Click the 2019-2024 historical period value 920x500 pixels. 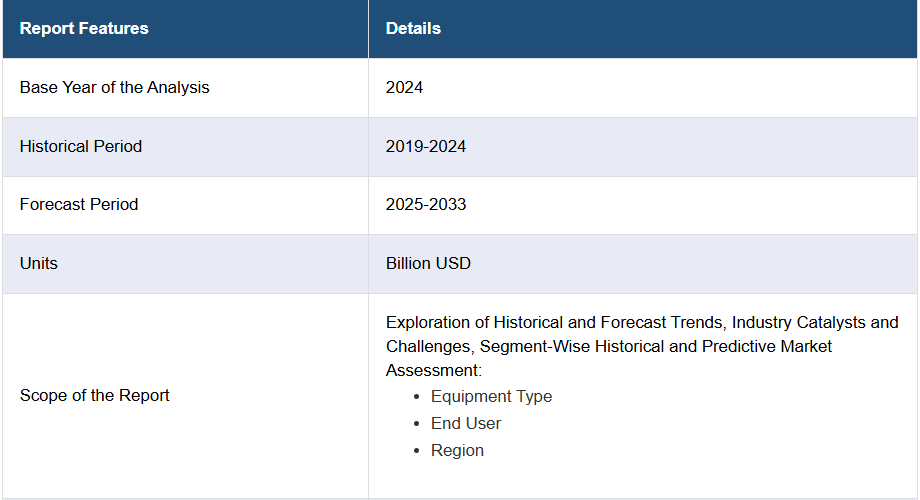coord(426,146)
